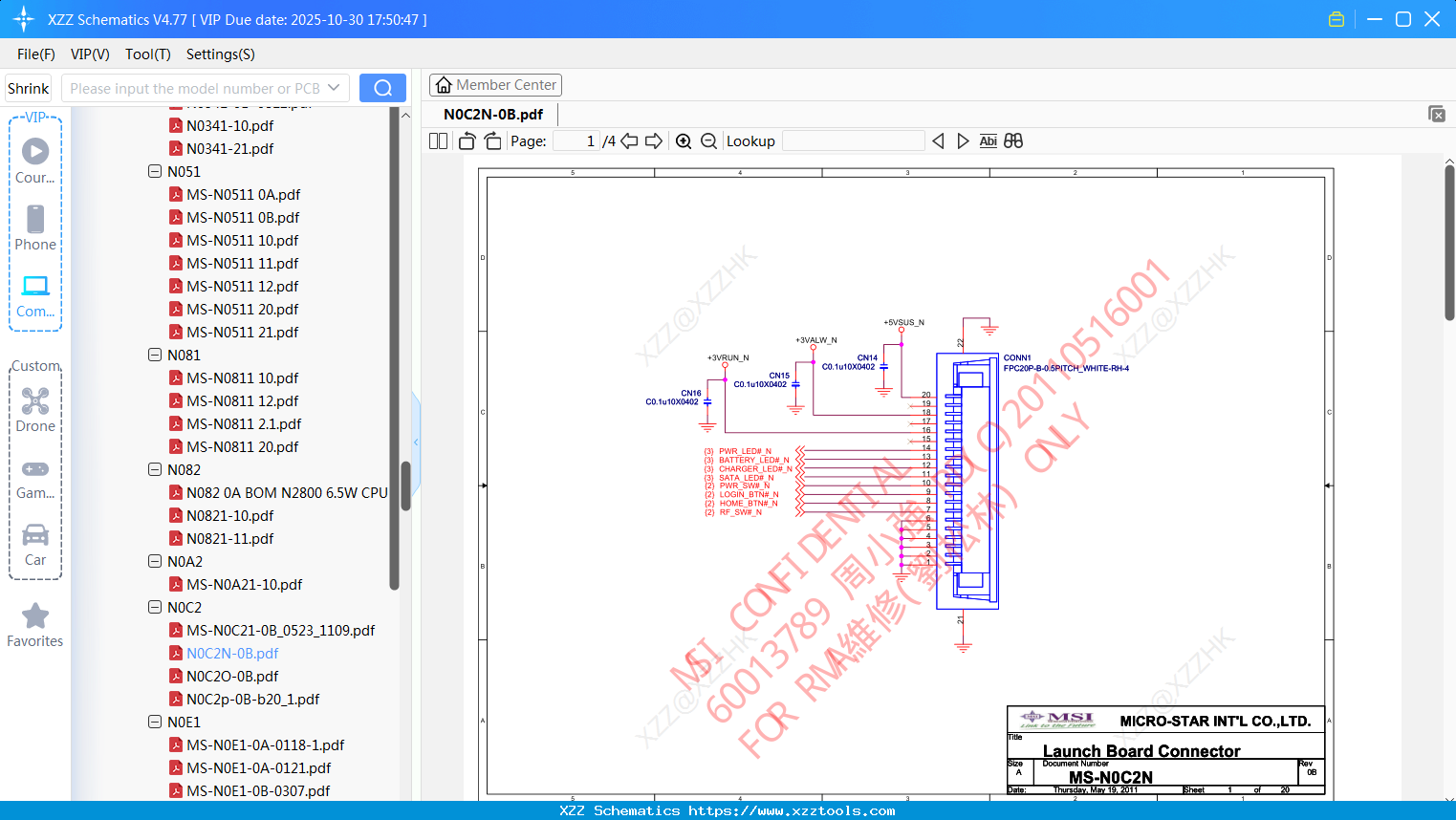Collapse the N082 folder
1456x820 pixels.
155,470
